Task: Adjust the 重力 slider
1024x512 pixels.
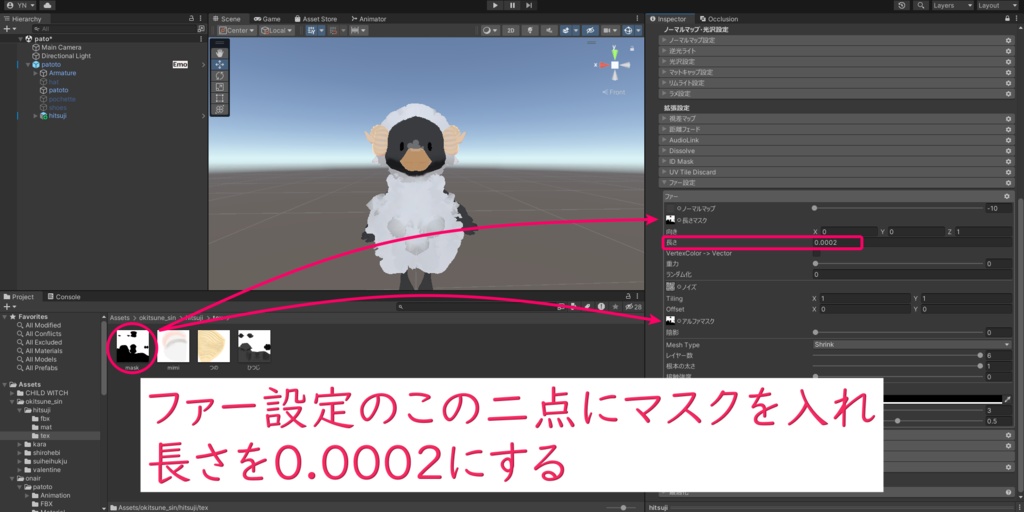Action: (898, 264)
